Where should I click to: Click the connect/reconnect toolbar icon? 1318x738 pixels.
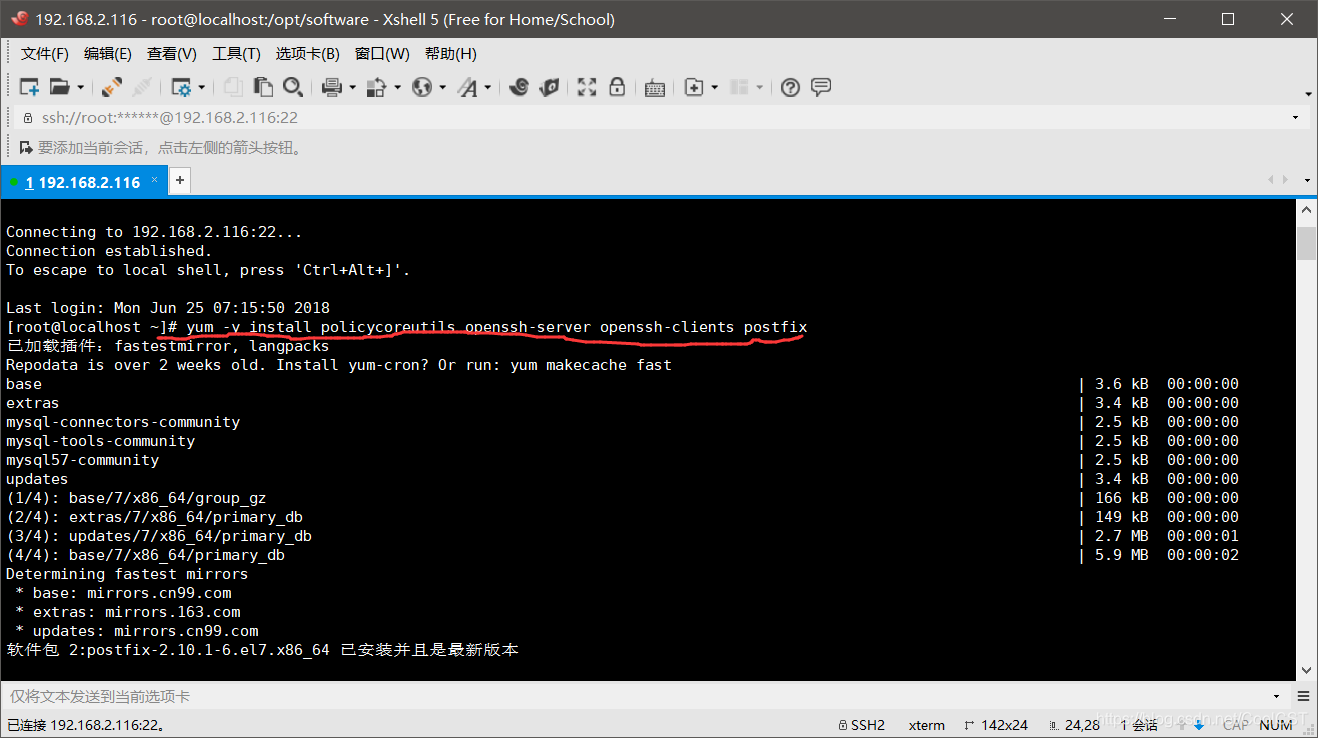coord(112,88)
